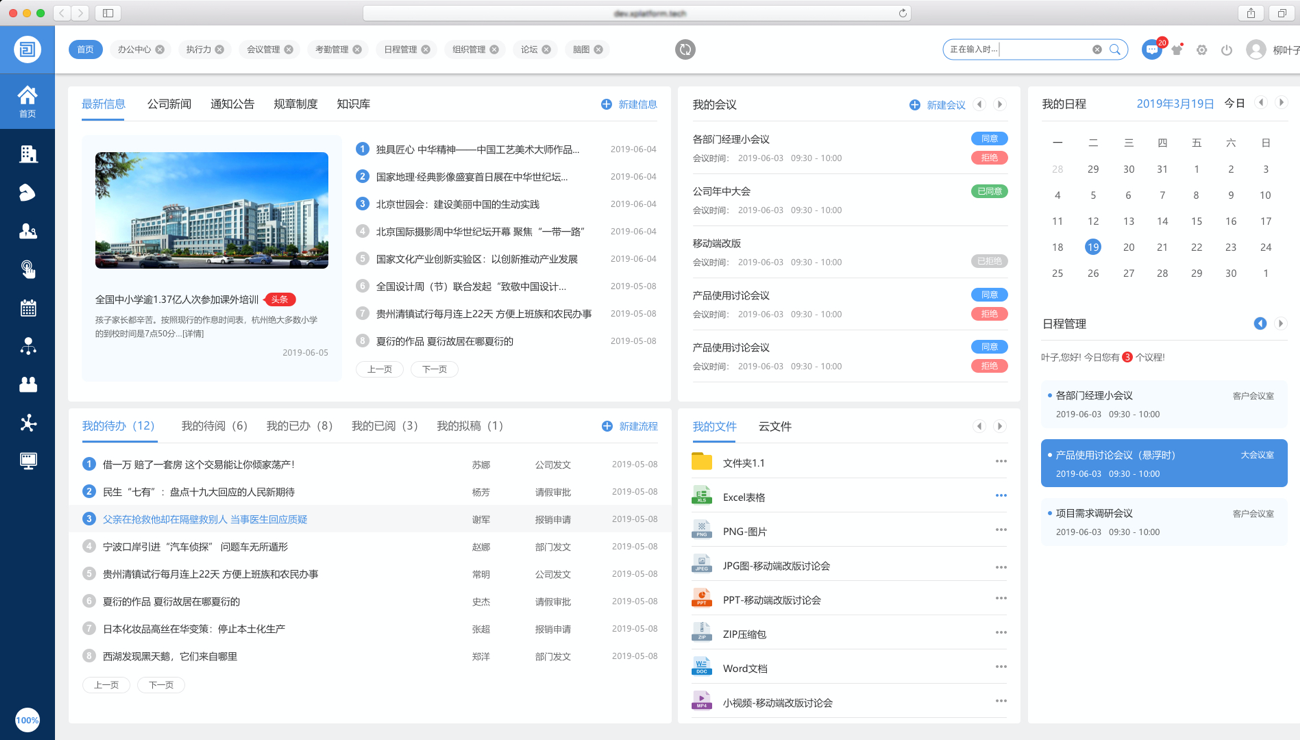
Task: Open the 云文件 tab in 我的文件 panel
Action: pos(775,424)
